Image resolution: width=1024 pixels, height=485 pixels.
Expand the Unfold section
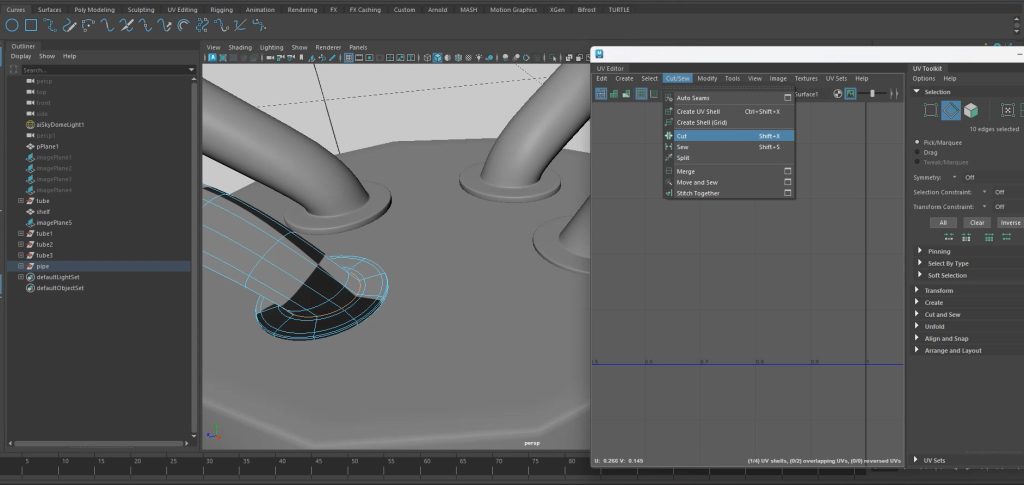click(917, 326)
